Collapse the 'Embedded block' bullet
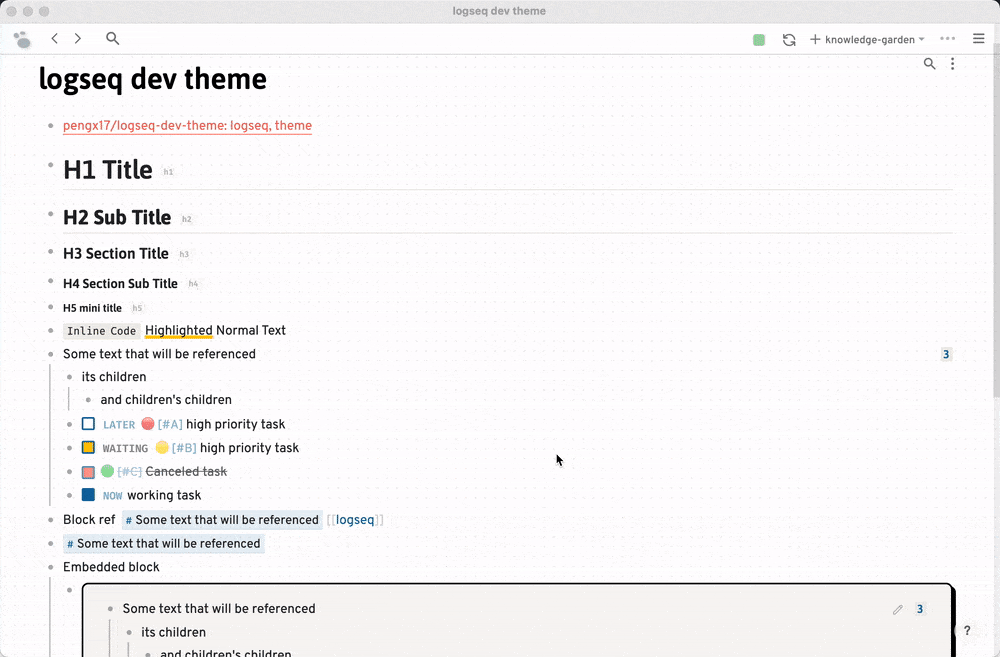This screenshot has height=657, width=1000. point(50,567)
